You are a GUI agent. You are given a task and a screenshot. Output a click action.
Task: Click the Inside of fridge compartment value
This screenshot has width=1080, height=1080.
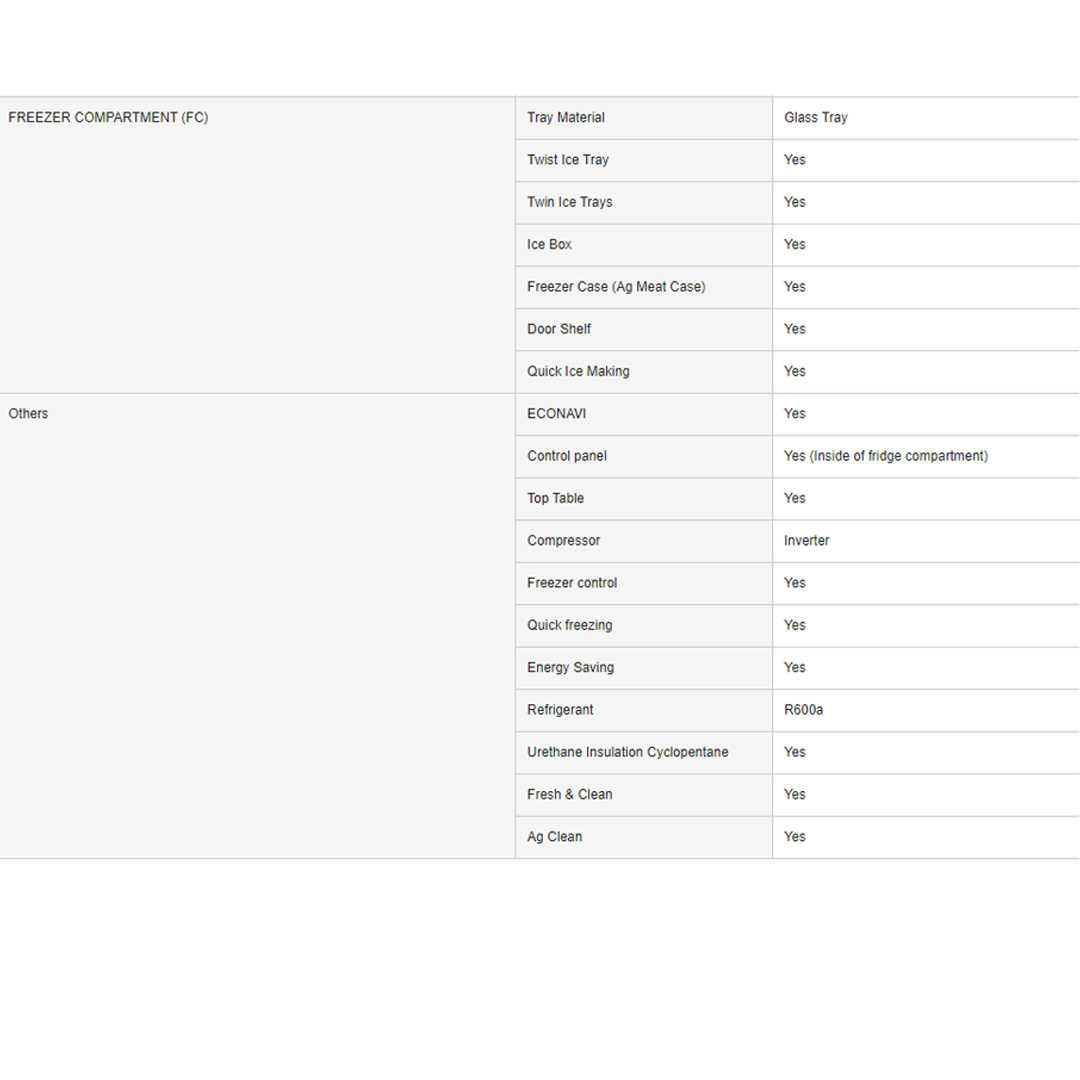(886, 456)
